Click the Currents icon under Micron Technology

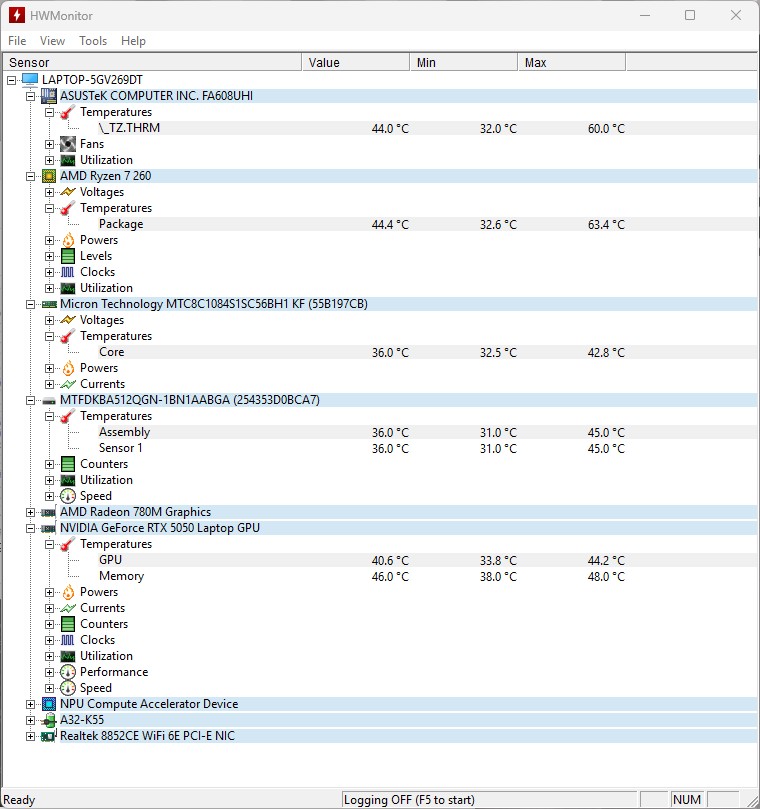point(68,384)
